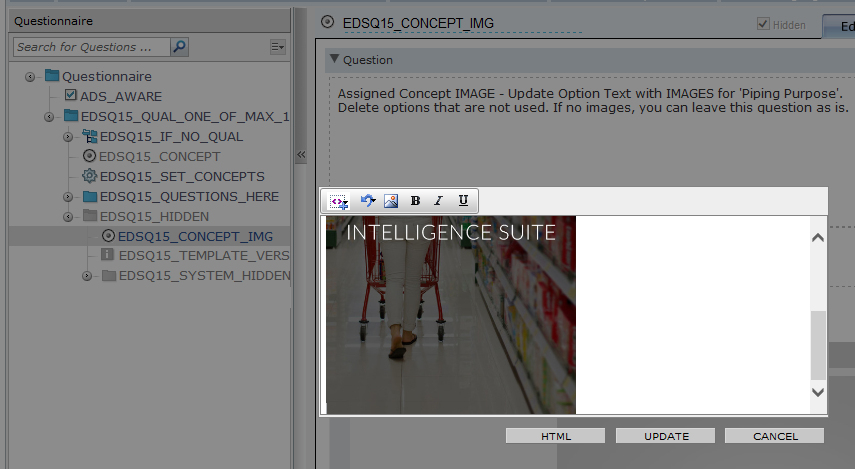Click the editor scroll down arrow
This screenshot has height=469, width=855.
click(817, 392)
